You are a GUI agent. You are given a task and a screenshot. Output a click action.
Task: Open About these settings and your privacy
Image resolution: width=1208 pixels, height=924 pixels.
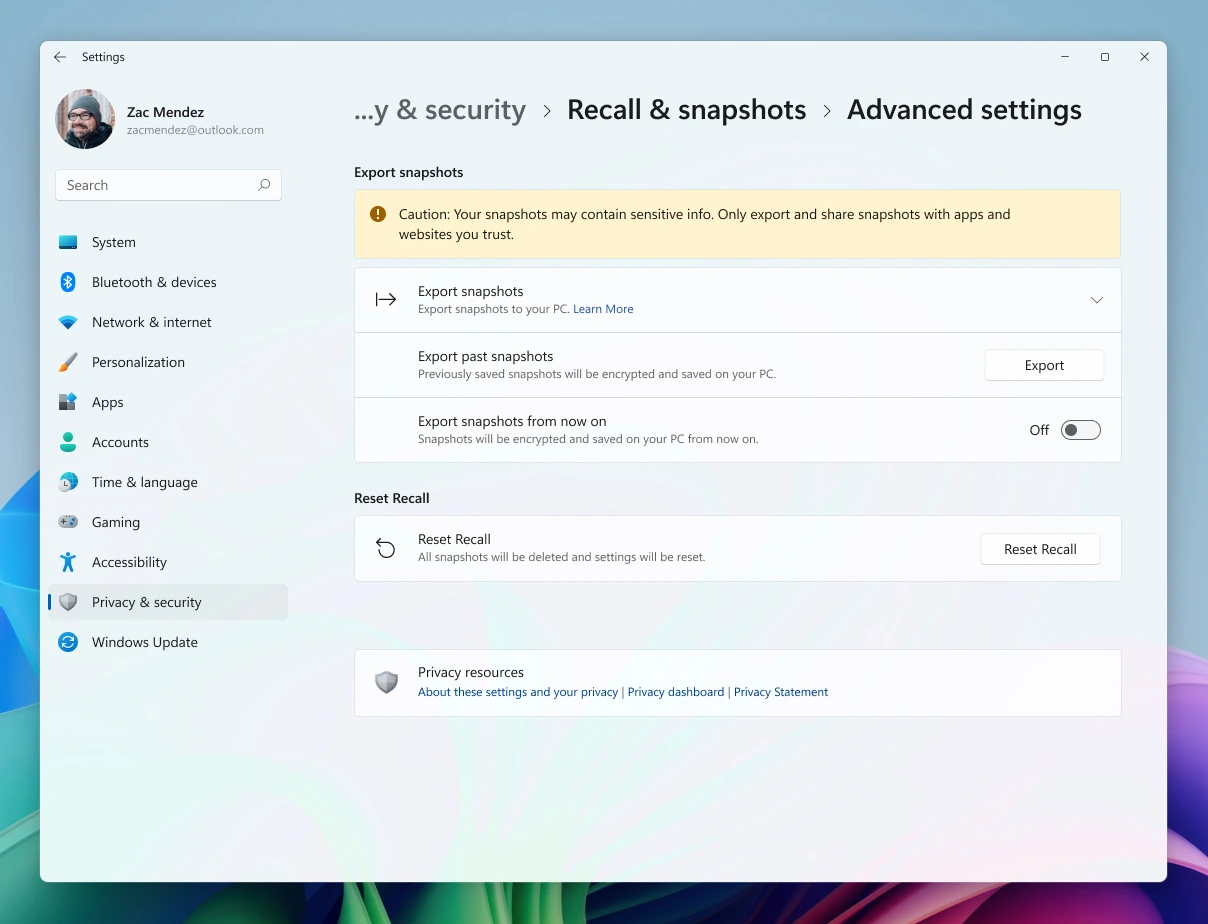point(518,692)
